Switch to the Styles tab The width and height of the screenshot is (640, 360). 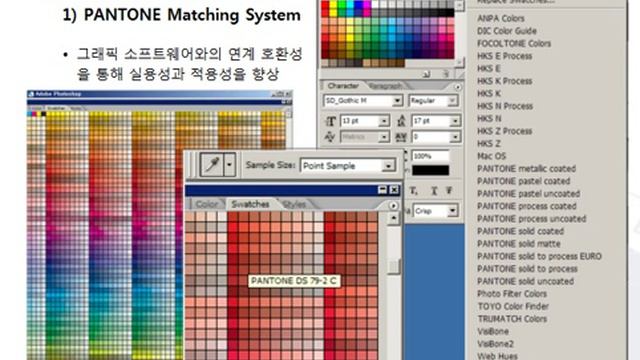(294, 204)
